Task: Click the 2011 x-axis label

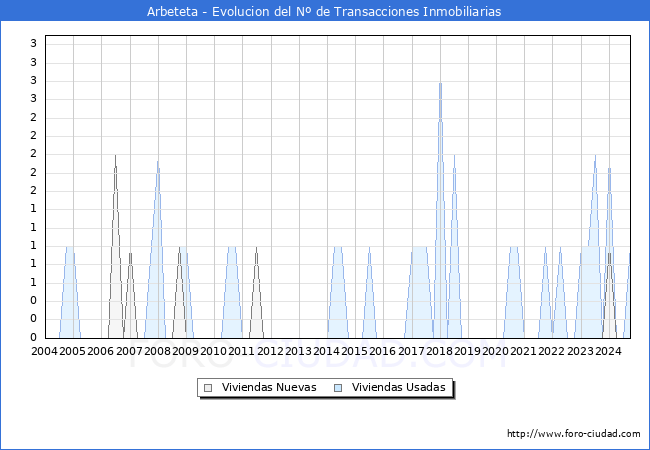Action: [x=241, y=351]
